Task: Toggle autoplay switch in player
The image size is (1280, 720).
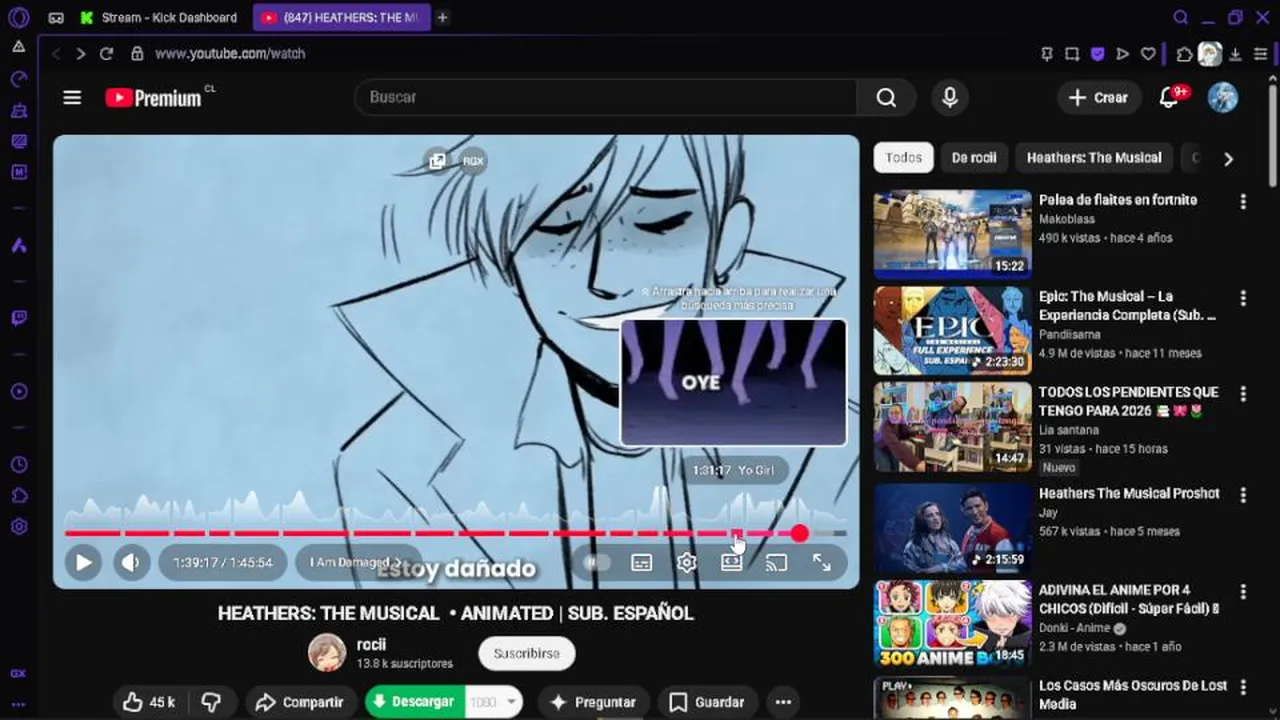Action: 596,563
